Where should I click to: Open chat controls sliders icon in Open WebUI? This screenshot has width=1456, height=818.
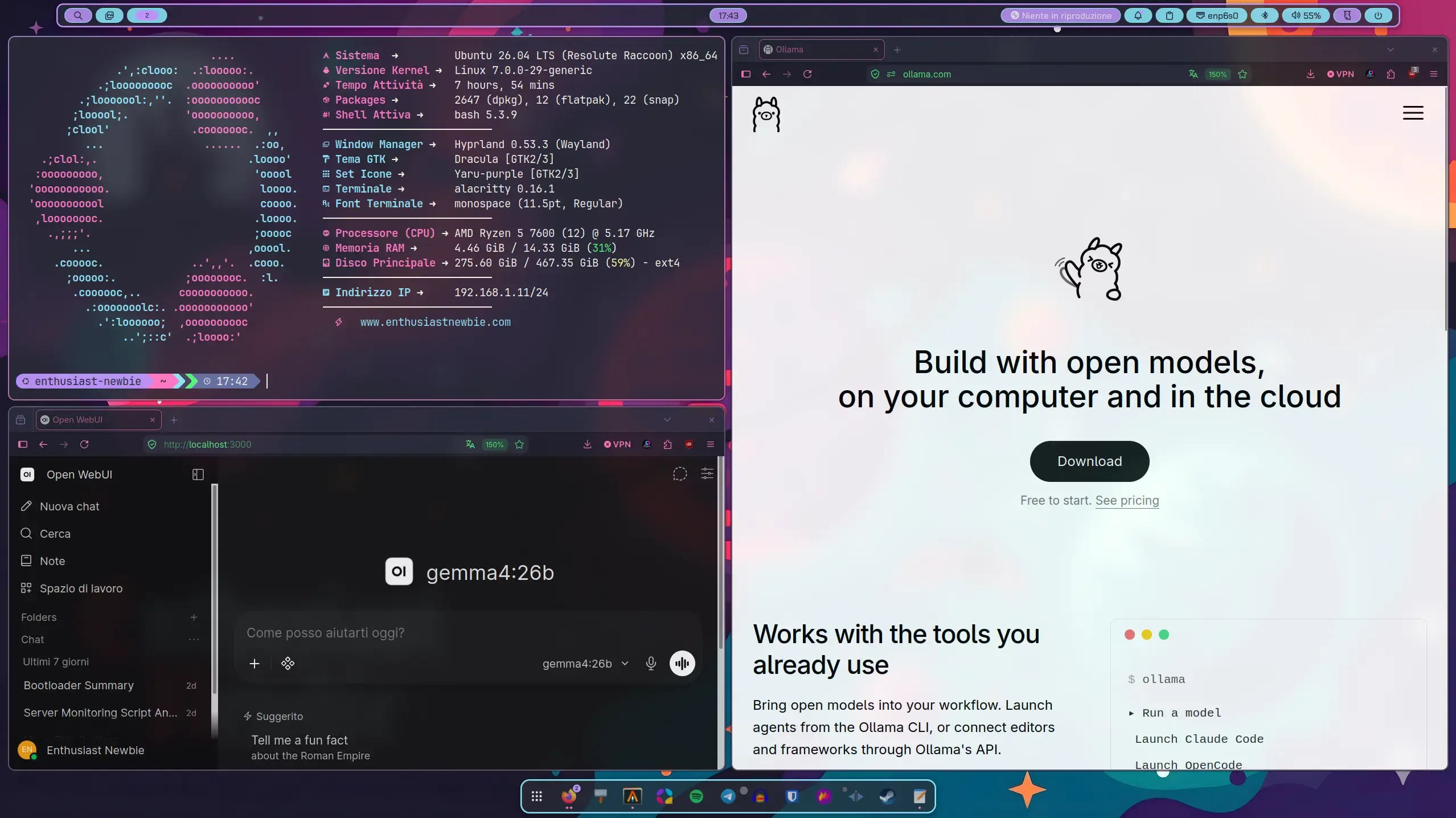[x=707, y=474]
